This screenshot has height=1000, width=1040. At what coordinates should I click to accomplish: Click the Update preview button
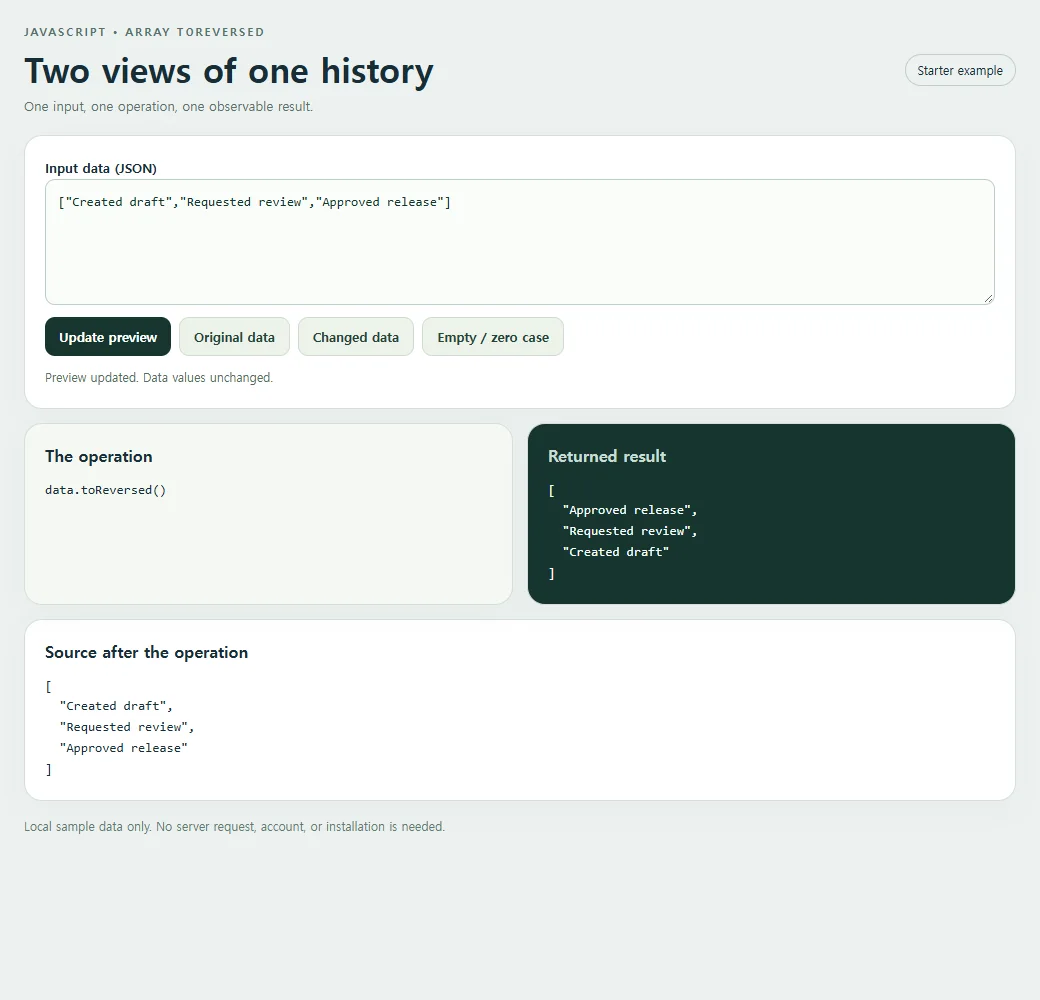108,337
